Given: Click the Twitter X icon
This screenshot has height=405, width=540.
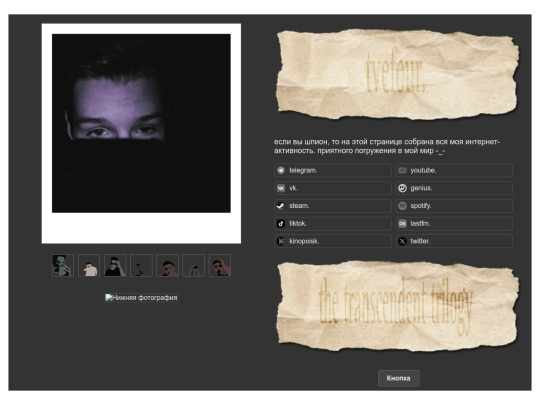Looking at the screenshot, I should [x=402, y=241].
